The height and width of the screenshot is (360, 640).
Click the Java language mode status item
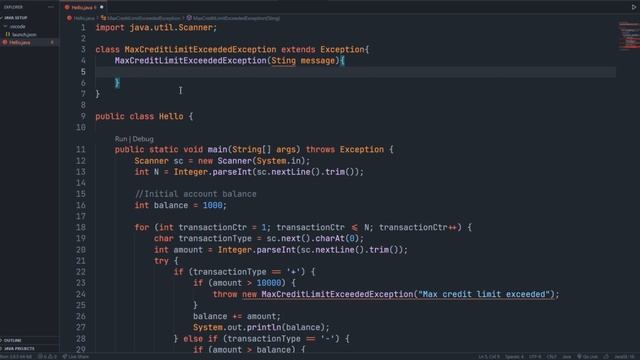pos(567,357)
